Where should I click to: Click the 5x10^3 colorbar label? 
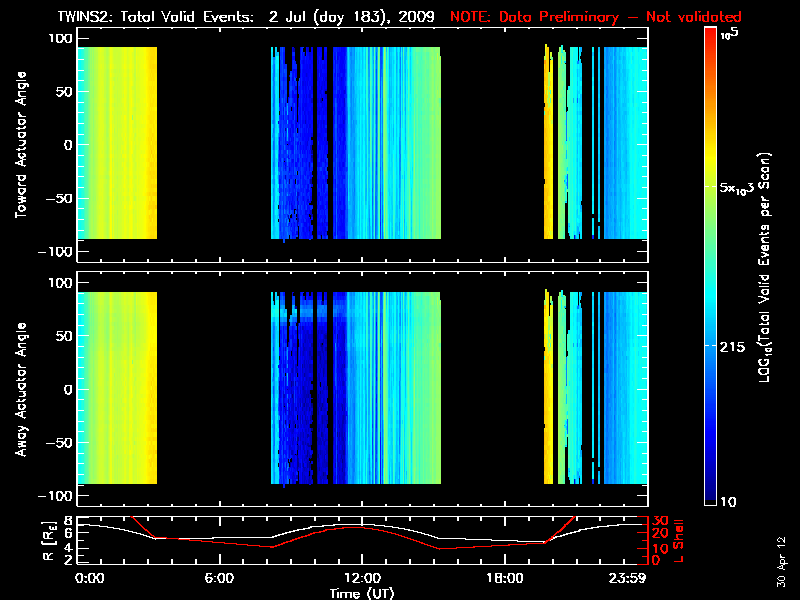(744, 187)
